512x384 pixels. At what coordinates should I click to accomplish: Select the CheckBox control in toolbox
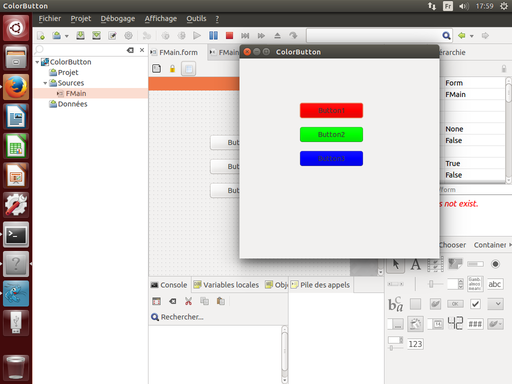[x=475, y=304]
